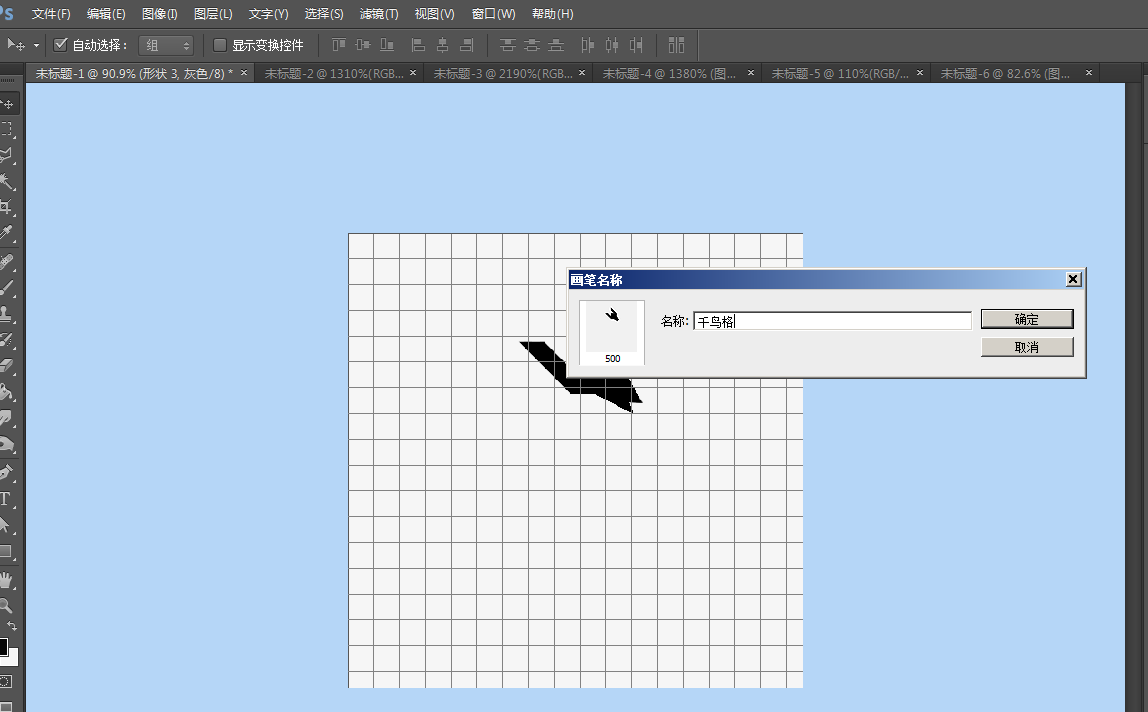Click align horizontal centers icon
1148x712 pixels.
pyautogui.click(x=442, y=45)
